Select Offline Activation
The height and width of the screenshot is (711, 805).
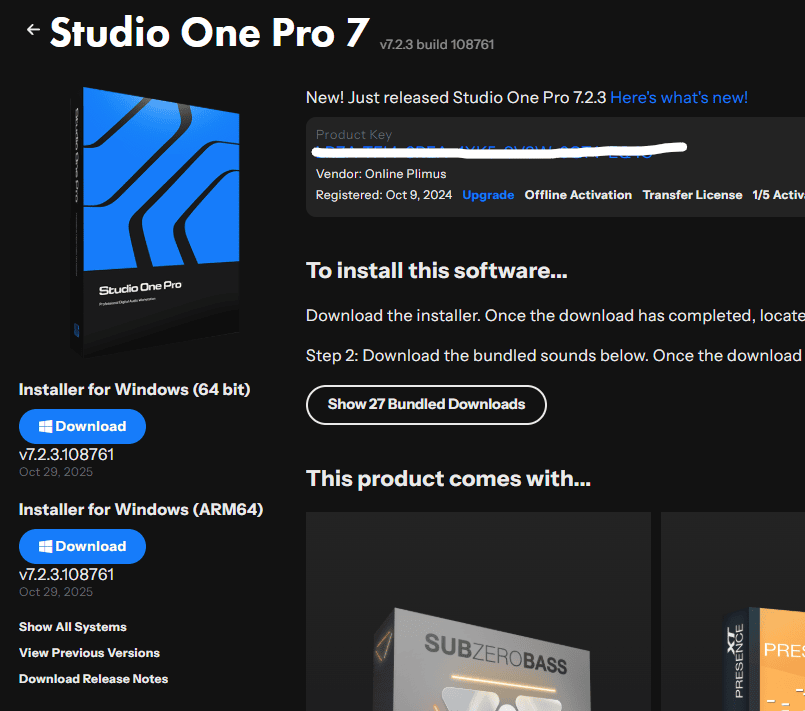pyautogui.click(x=578, y=195)
